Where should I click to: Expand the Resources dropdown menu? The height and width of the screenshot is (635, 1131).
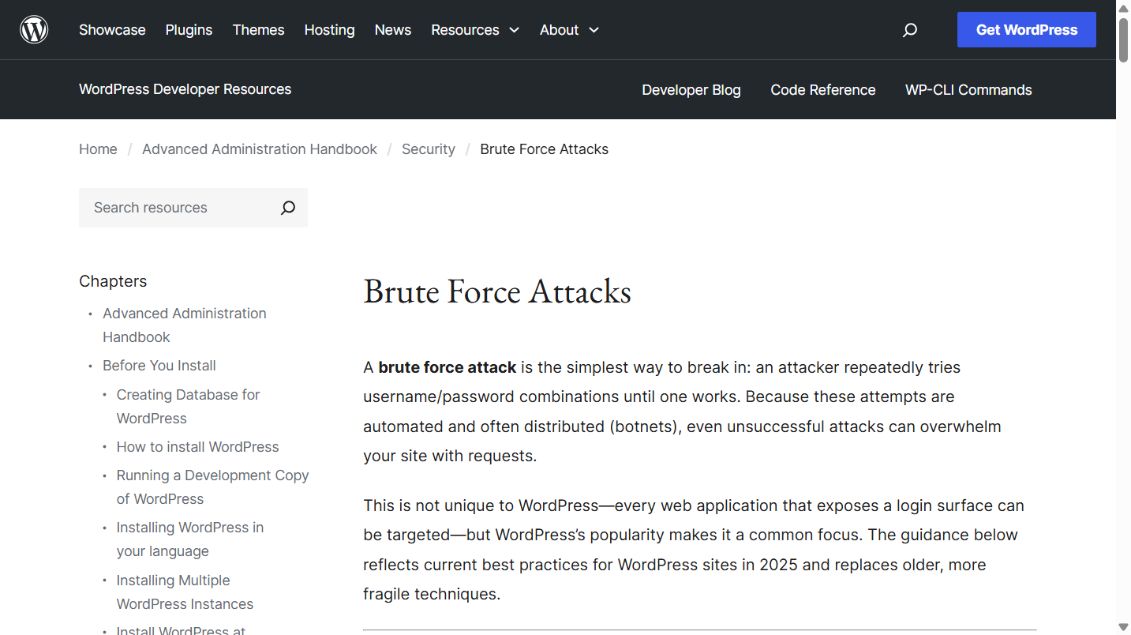coord(475,30)
